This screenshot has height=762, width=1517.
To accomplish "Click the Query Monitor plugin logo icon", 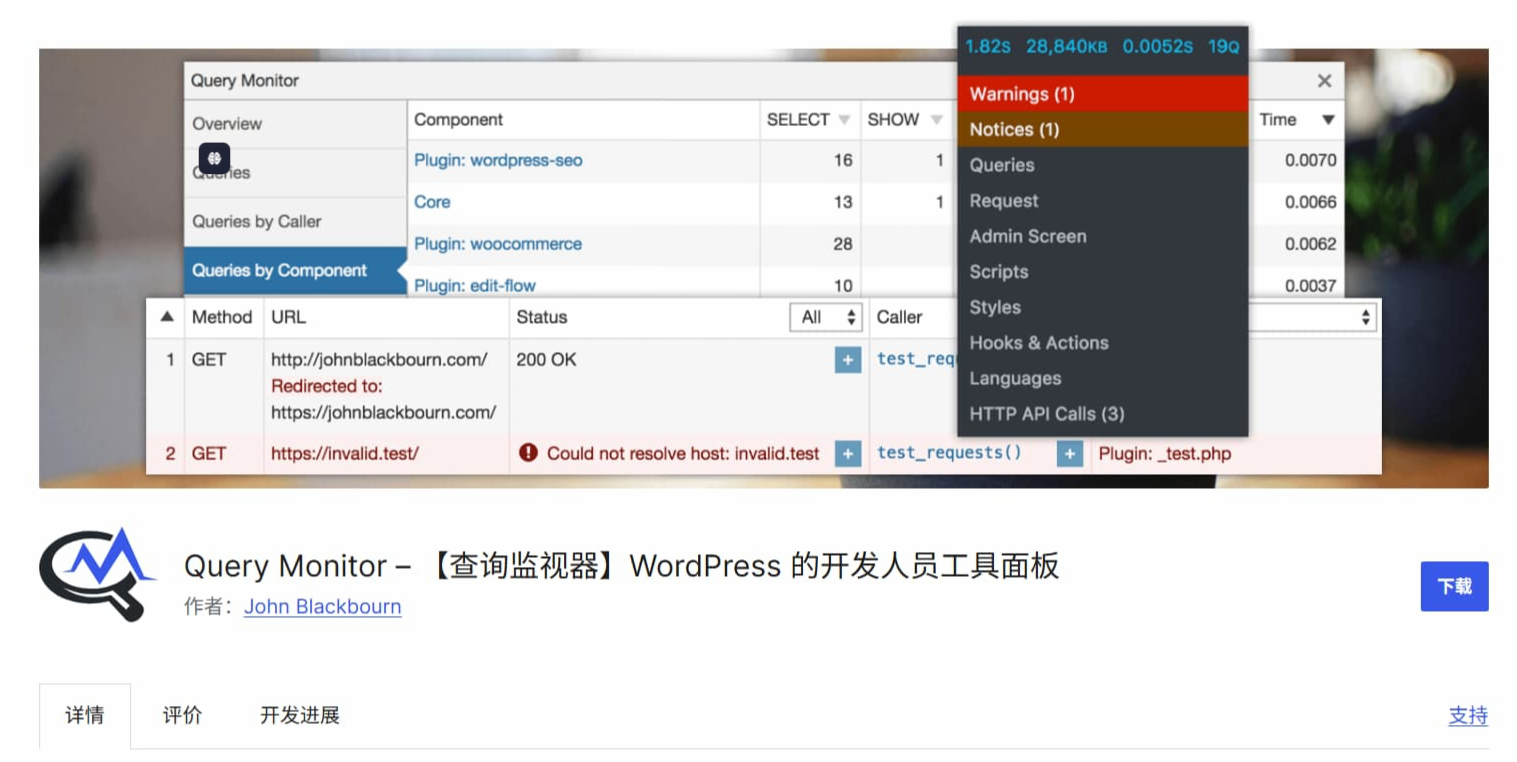I will pos(98,574).
